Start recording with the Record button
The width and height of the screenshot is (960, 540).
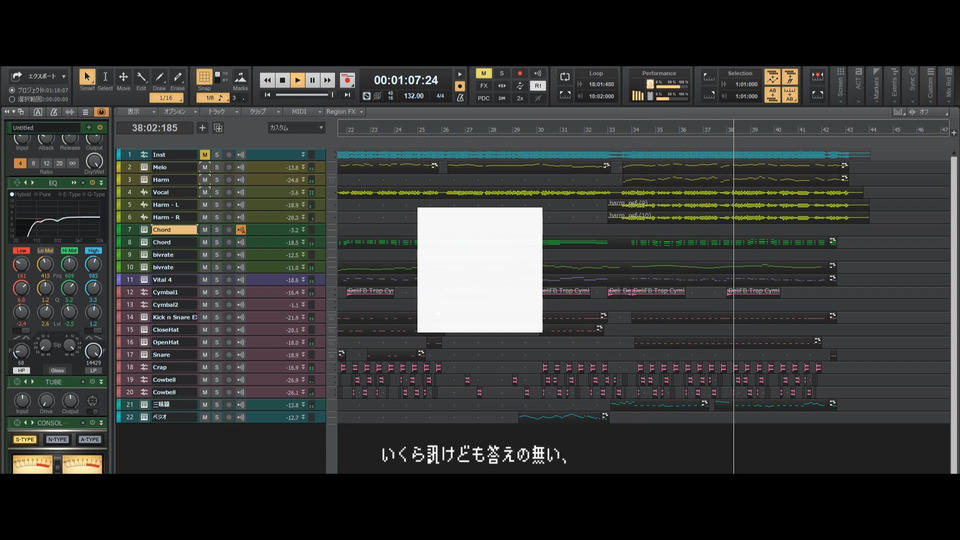(347, 80)
